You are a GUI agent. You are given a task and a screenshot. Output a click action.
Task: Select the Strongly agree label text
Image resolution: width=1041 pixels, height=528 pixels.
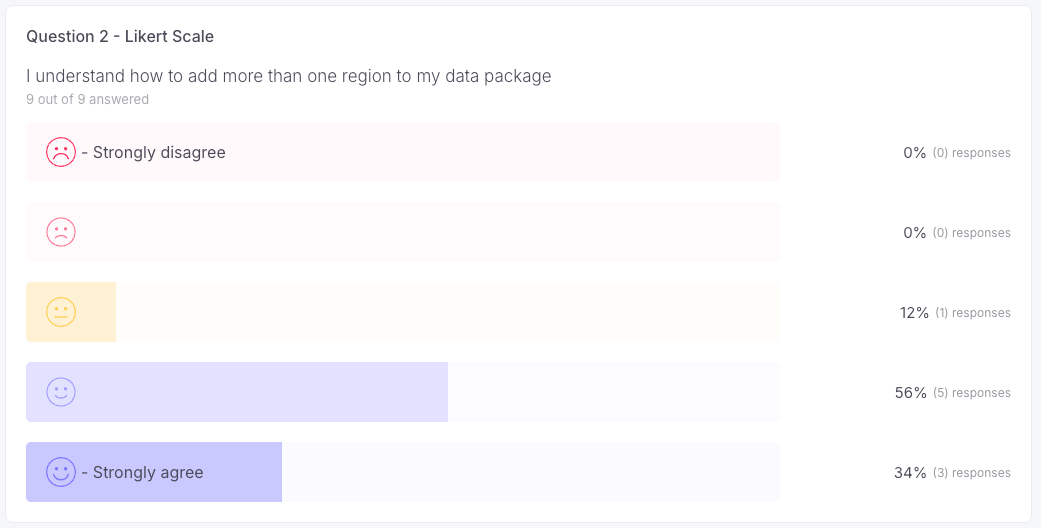click(147, 473)
